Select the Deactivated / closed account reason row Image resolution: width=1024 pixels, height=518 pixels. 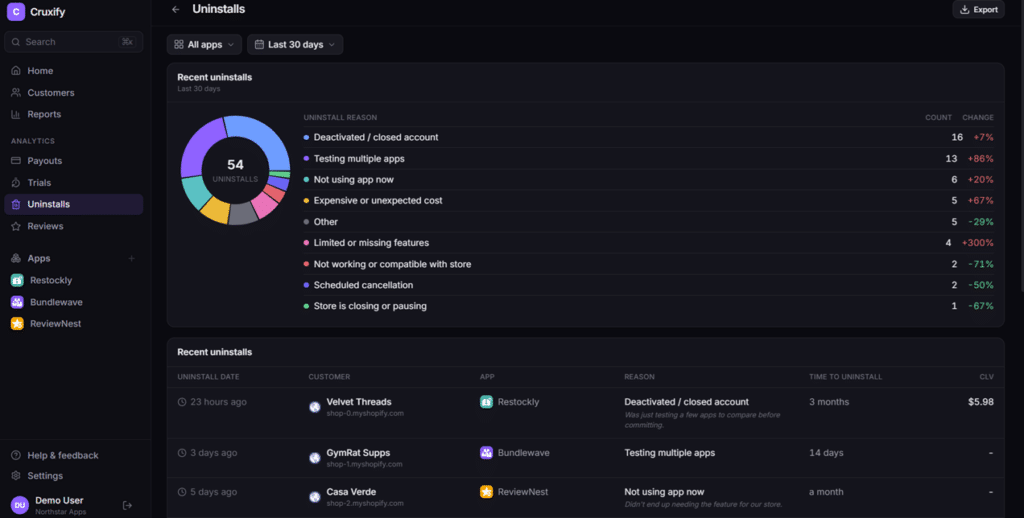point(648,137)
